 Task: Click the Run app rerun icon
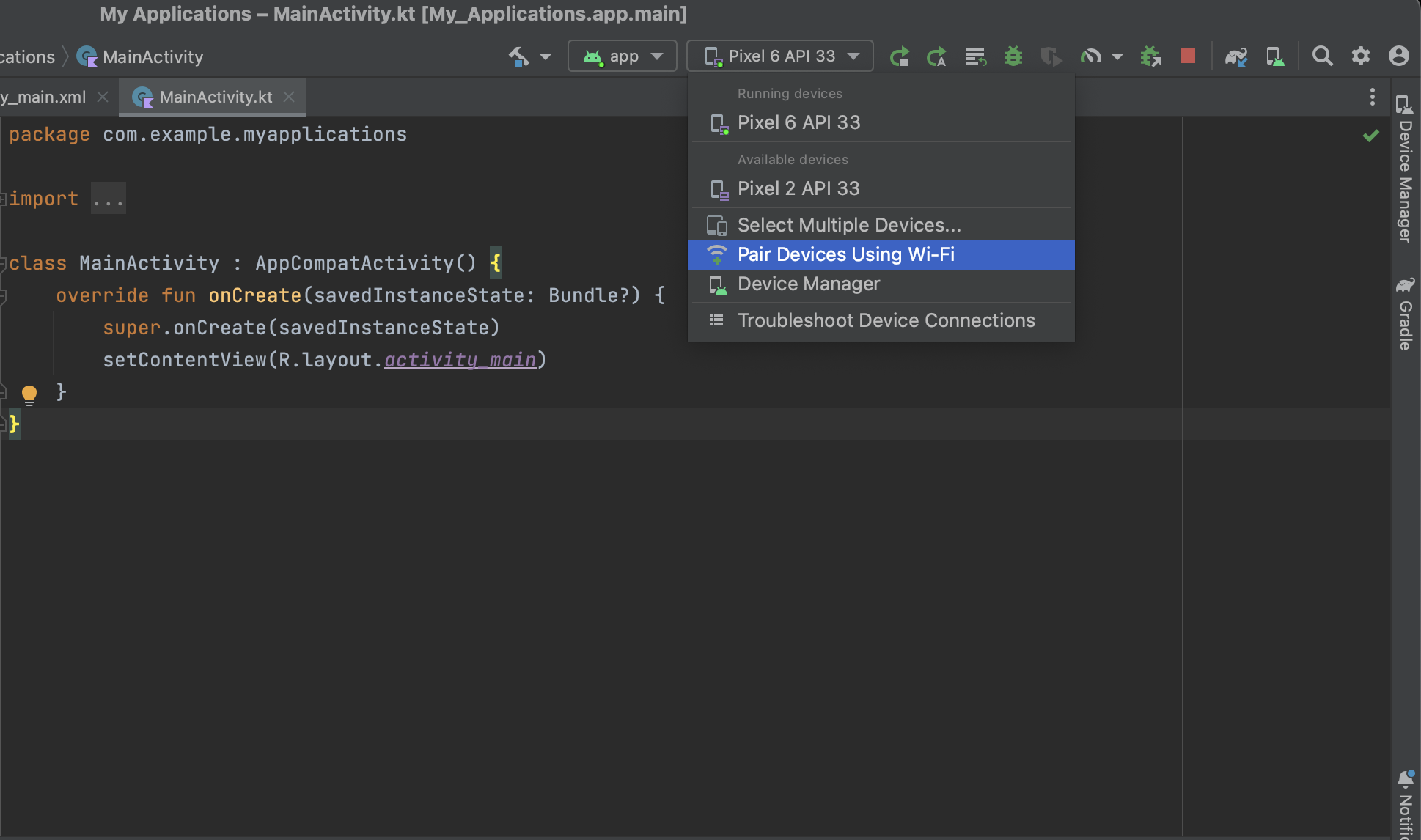click(899, 56)
